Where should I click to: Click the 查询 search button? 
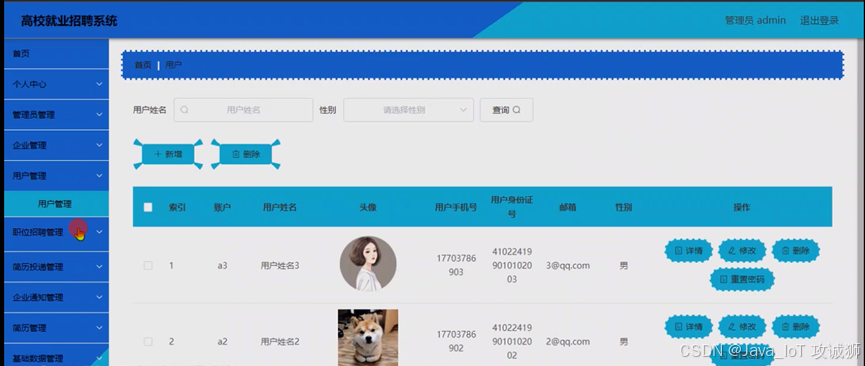click(x=506, y=110)
